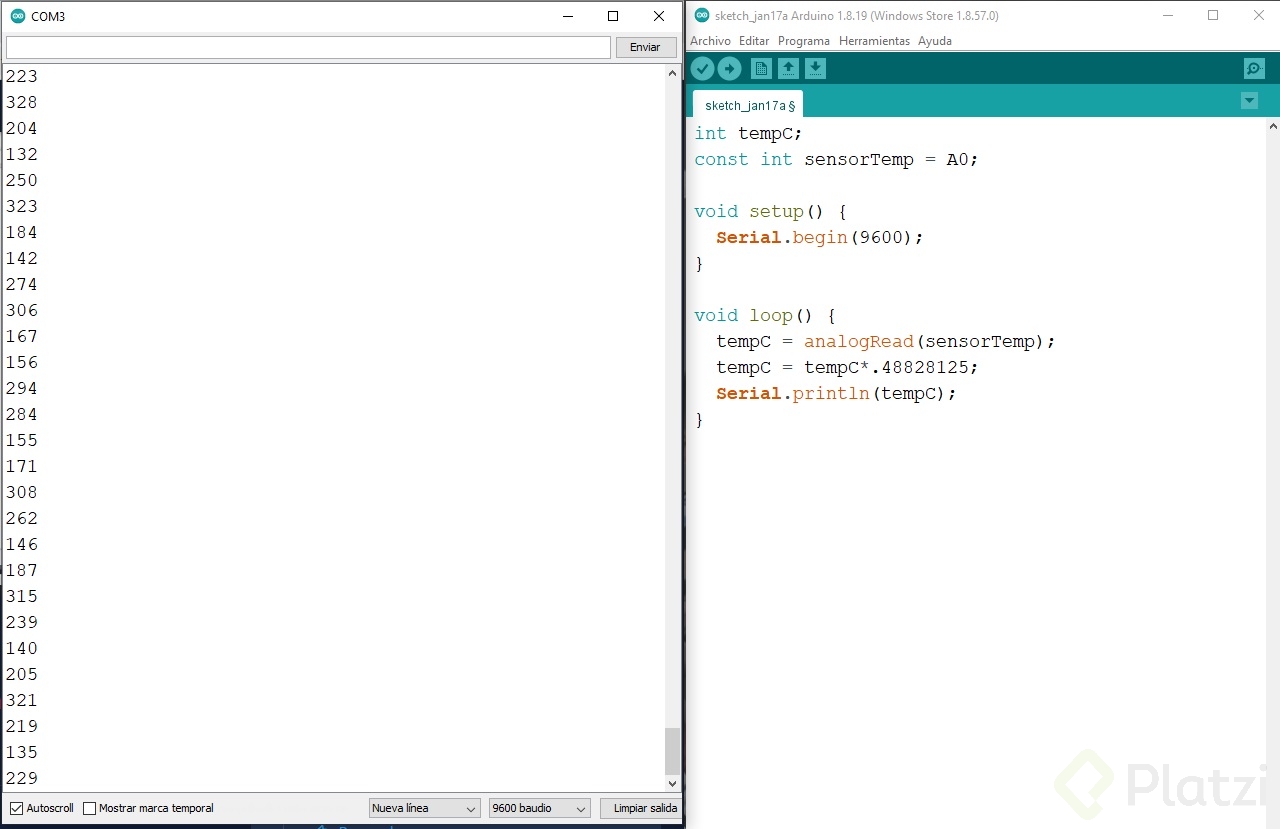Open a sketch with the up-arrow icon

click(788, 68)
